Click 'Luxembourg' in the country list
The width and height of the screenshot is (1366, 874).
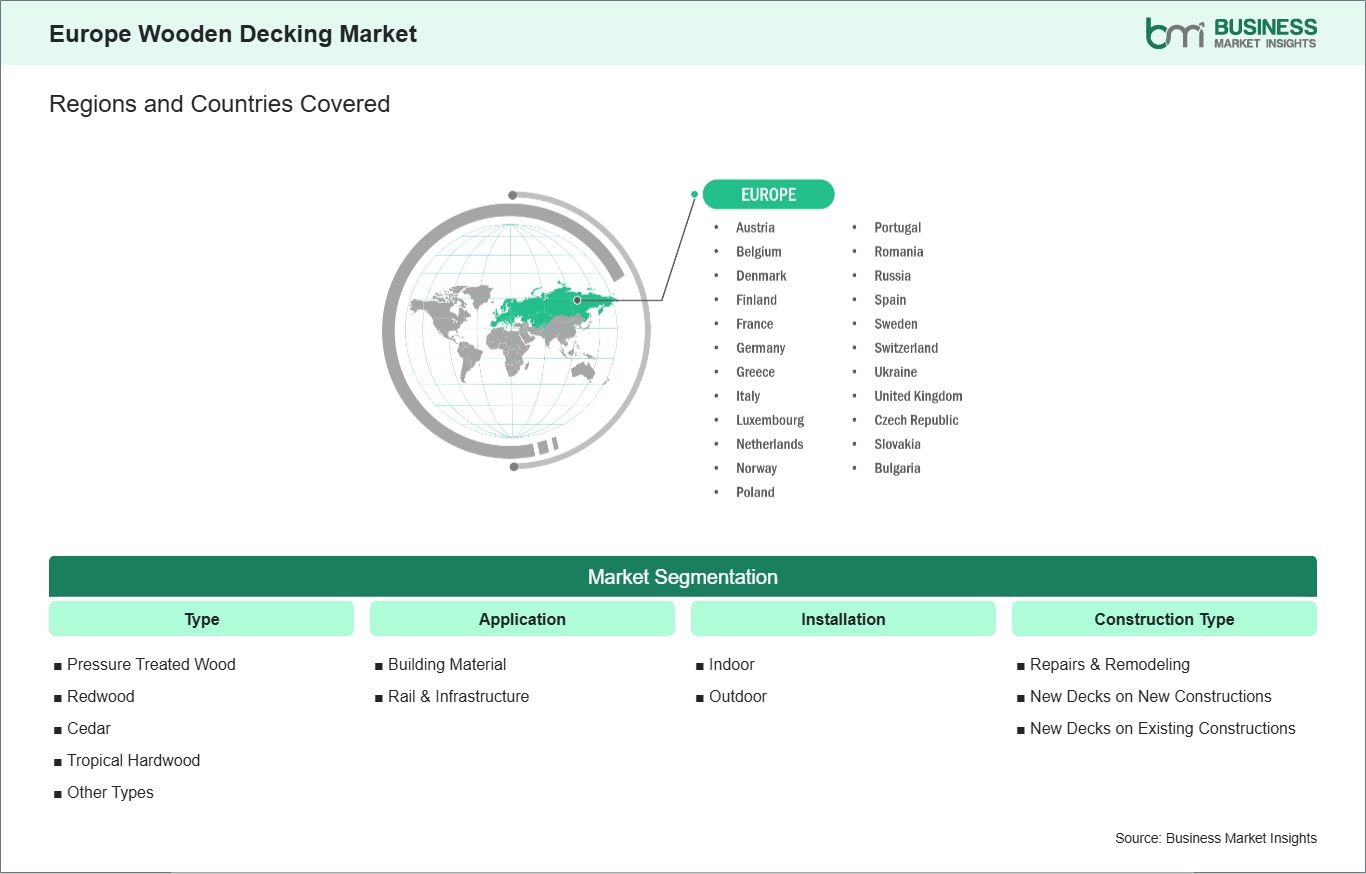pyautogui.click(x=770, y=420)
